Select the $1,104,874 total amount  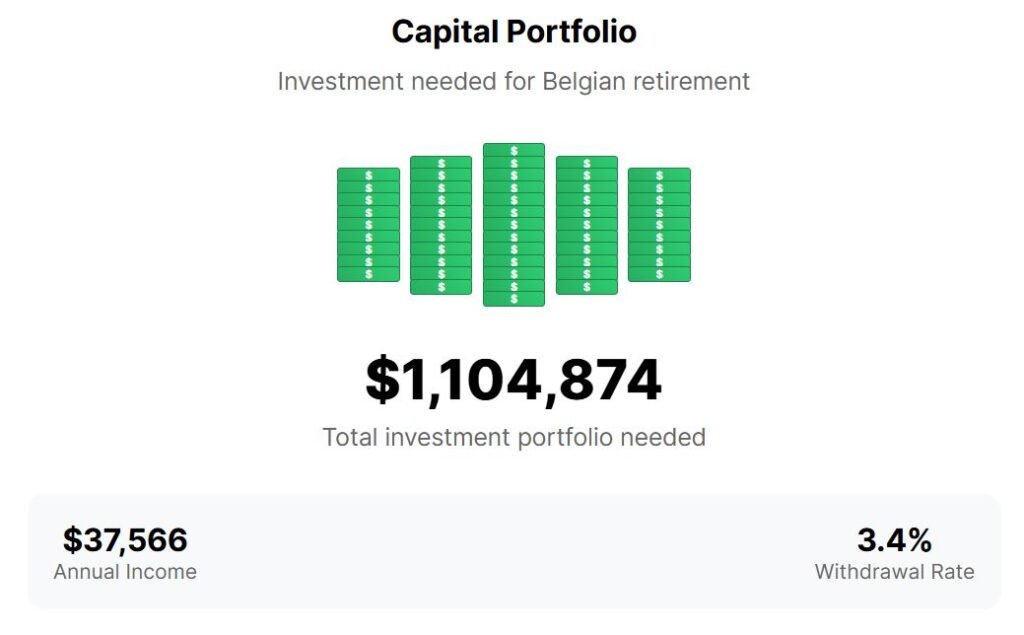click(x=514, y=381)
